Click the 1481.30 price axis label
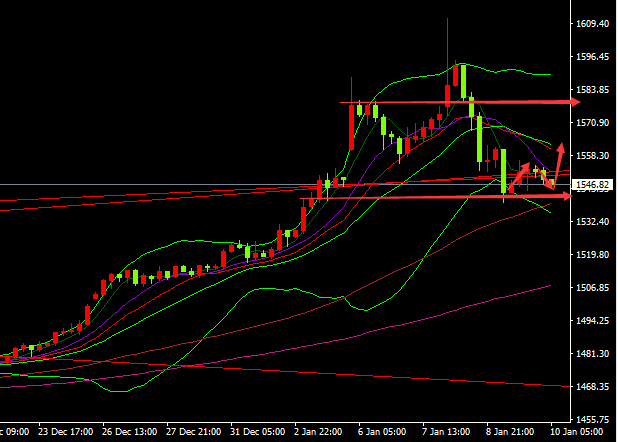 pyautogui.click(x=594, y=354)
